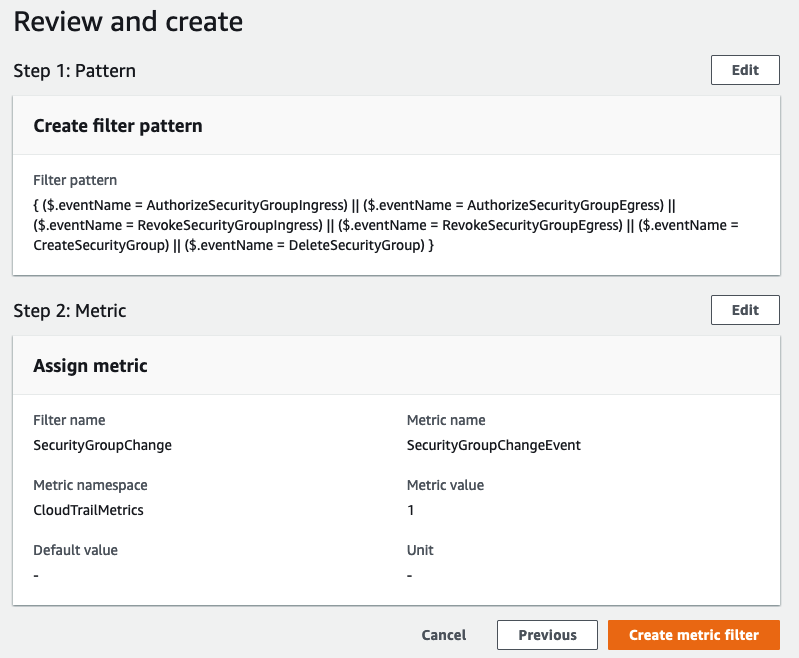Click the Review and create heading
Screen dimensions: 799x658
tap(128, 22)
